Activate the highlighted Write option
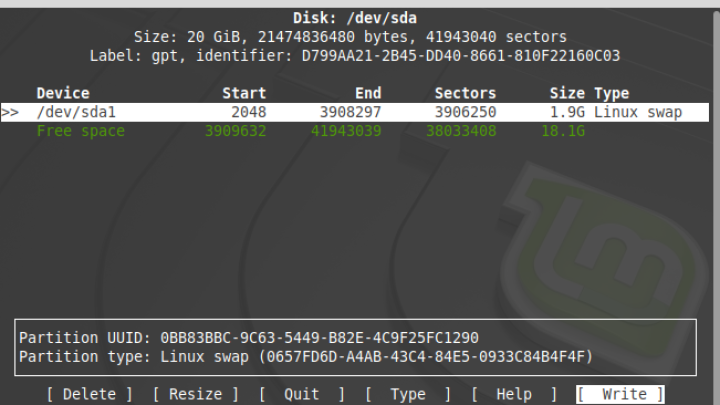The height and width of the screenshot is (405, 720). pyautogui.click(x=620, y=394)
